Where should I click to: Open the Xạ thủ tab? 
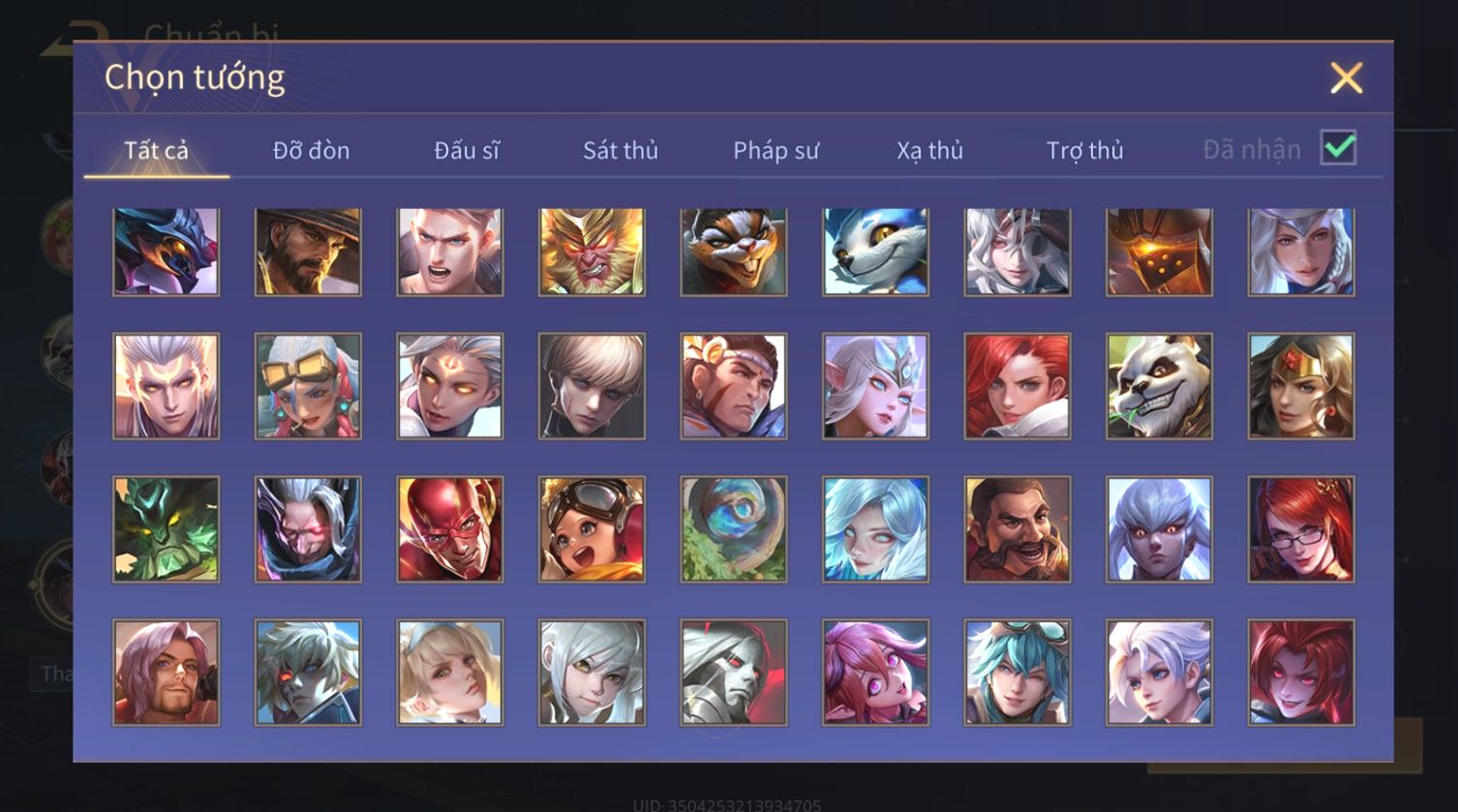[x=929, y=150]
